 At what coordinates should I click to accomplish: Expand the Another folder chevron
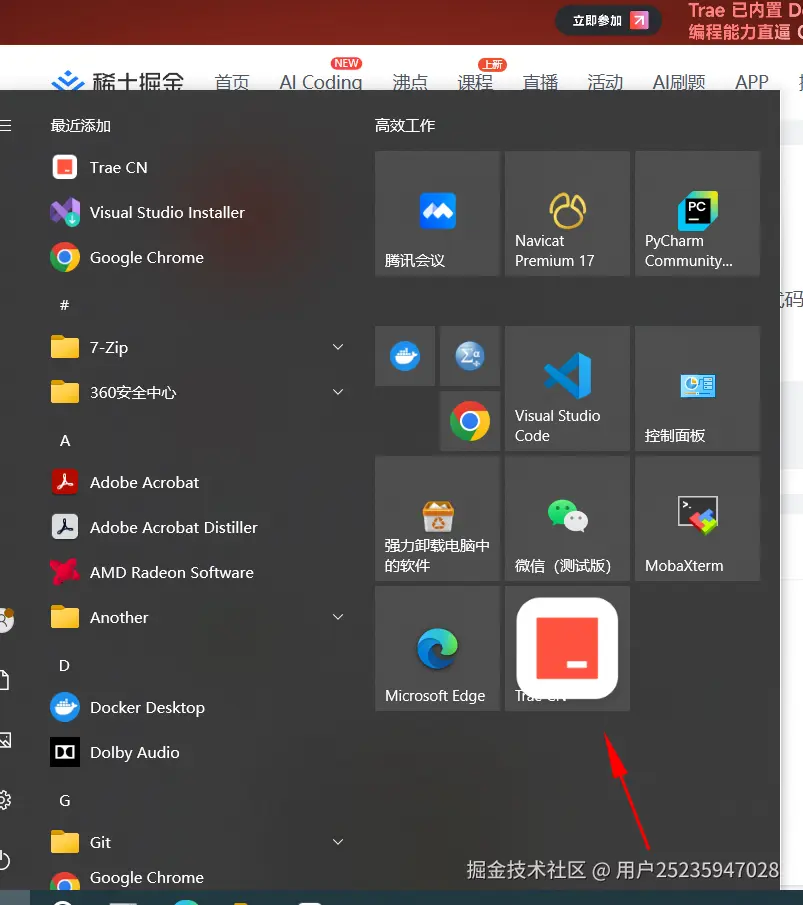(x=338, y=617)
